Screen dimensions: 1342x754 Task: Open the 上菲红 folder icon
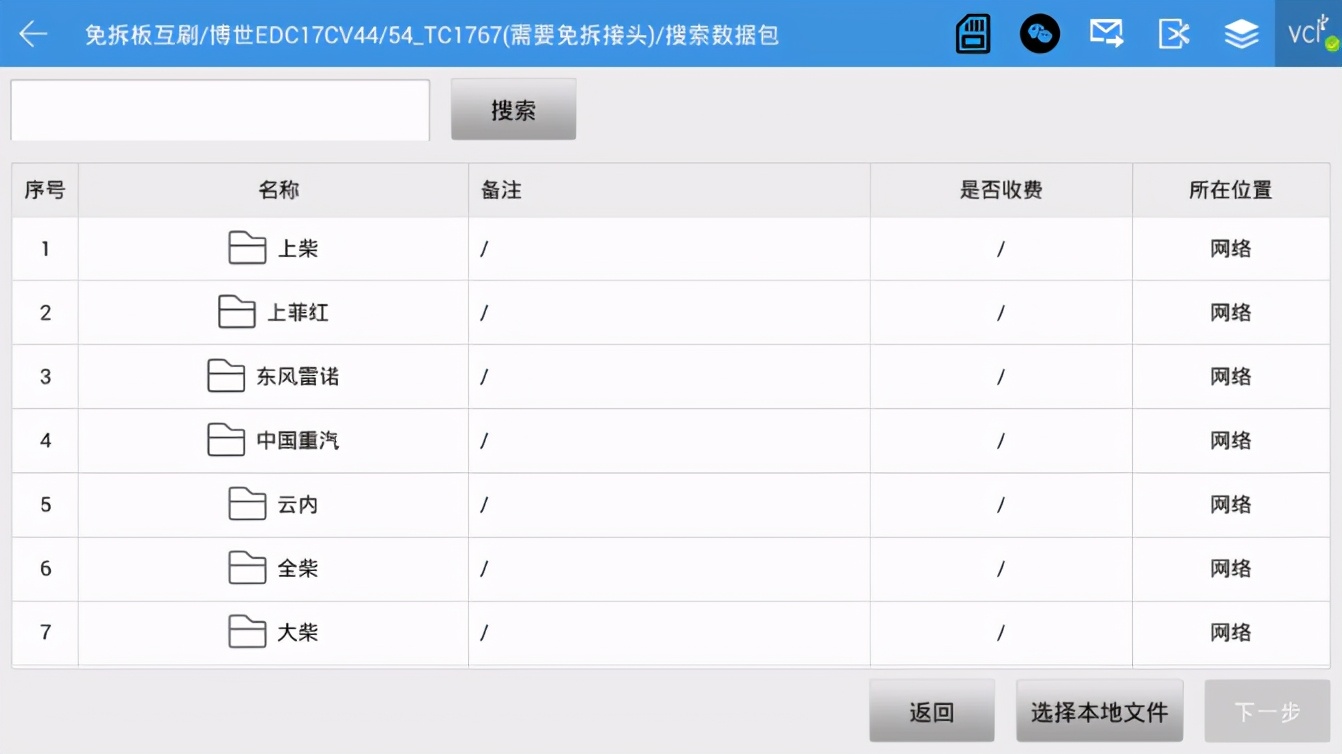[x=237, y=312]
